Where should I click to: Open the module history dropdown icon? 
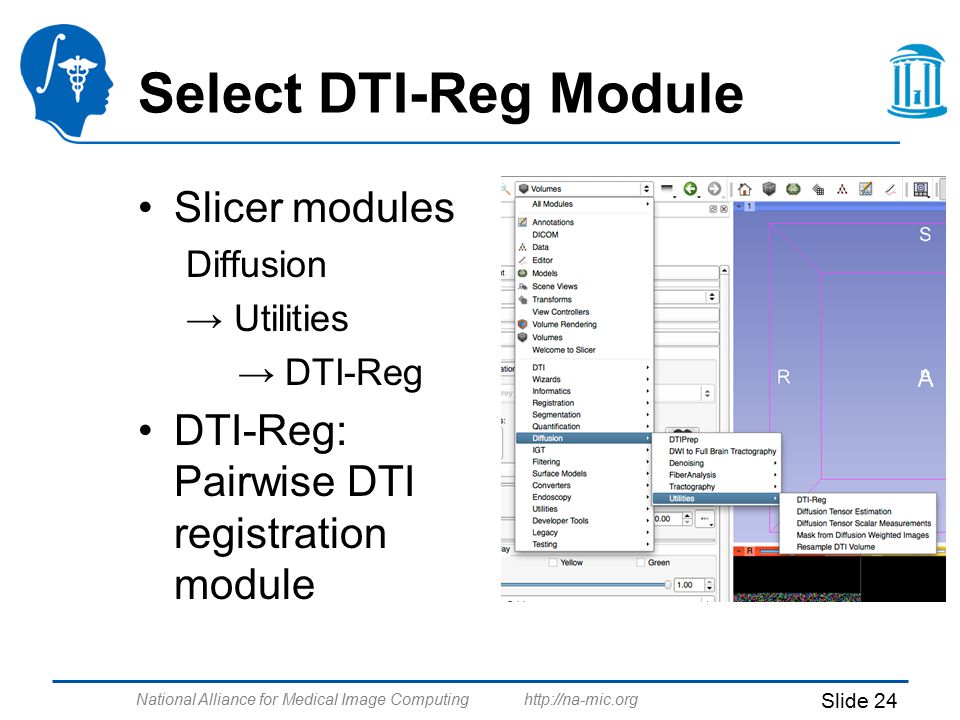(667, 189)
